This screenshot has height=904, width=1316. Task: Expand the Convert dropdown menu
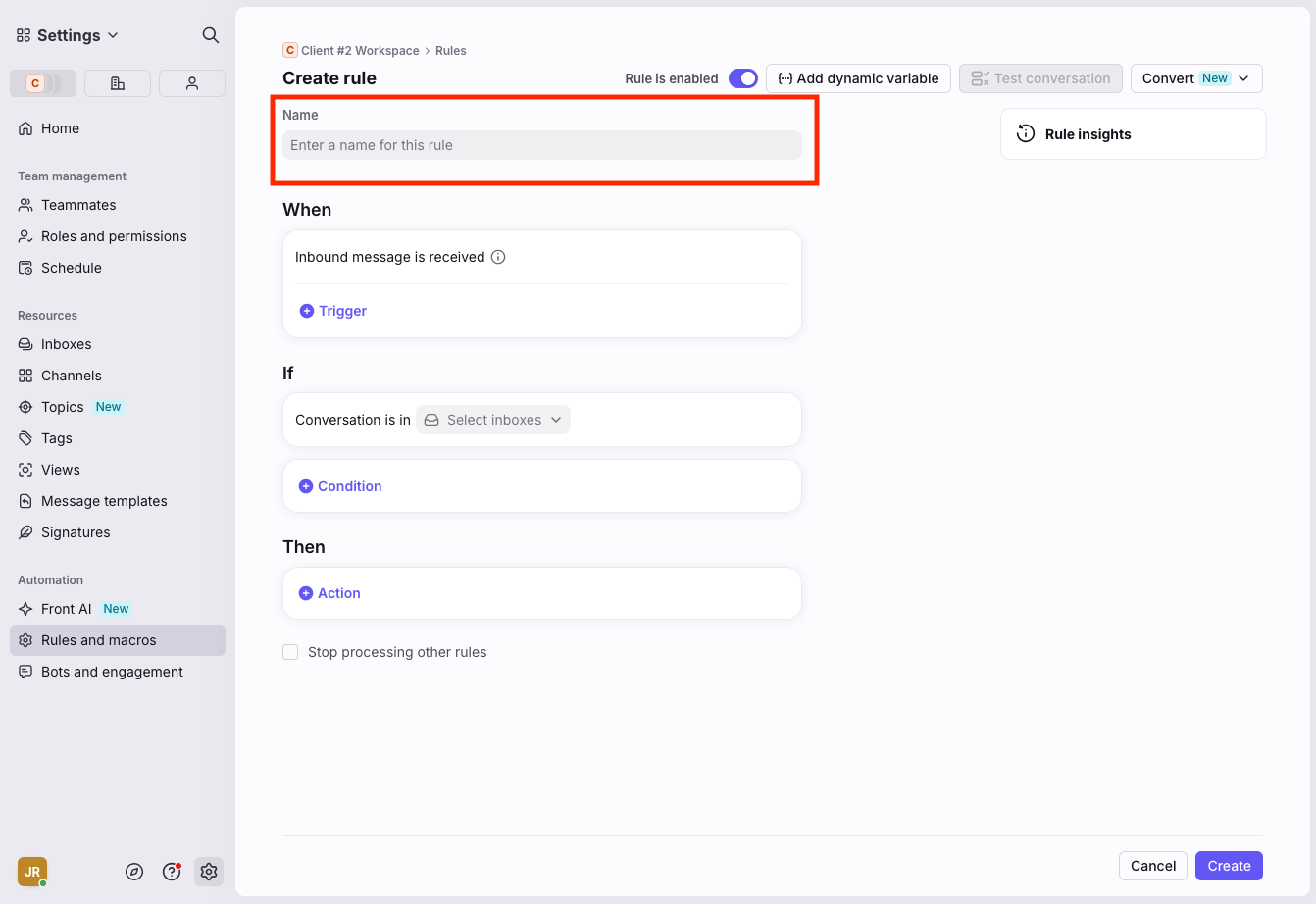point(1195,78)
